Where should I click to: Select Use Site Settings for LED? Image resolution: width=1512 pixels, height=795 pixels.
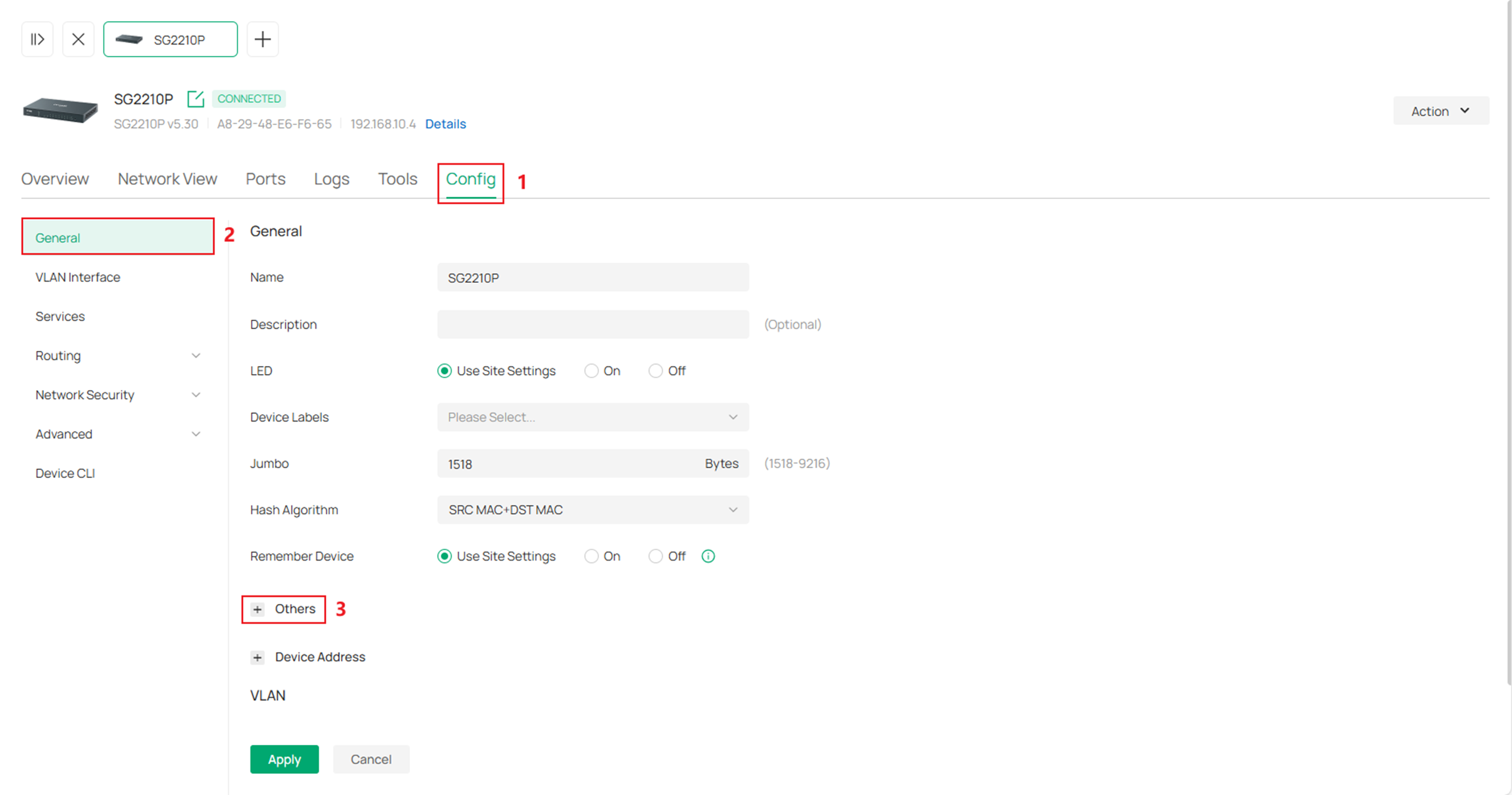(x=444, y=370)
